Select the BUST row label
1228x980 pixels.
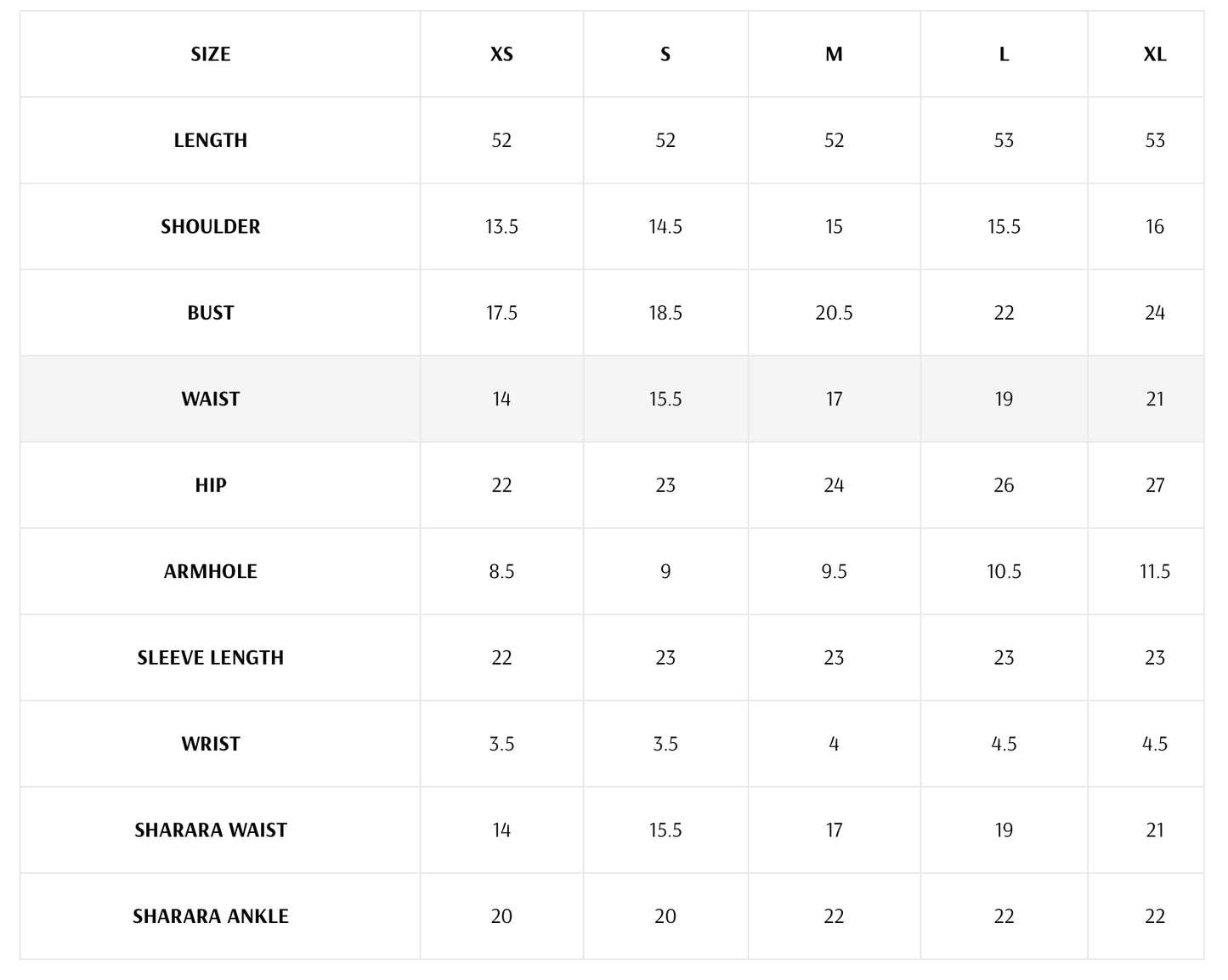coord(210,313)
